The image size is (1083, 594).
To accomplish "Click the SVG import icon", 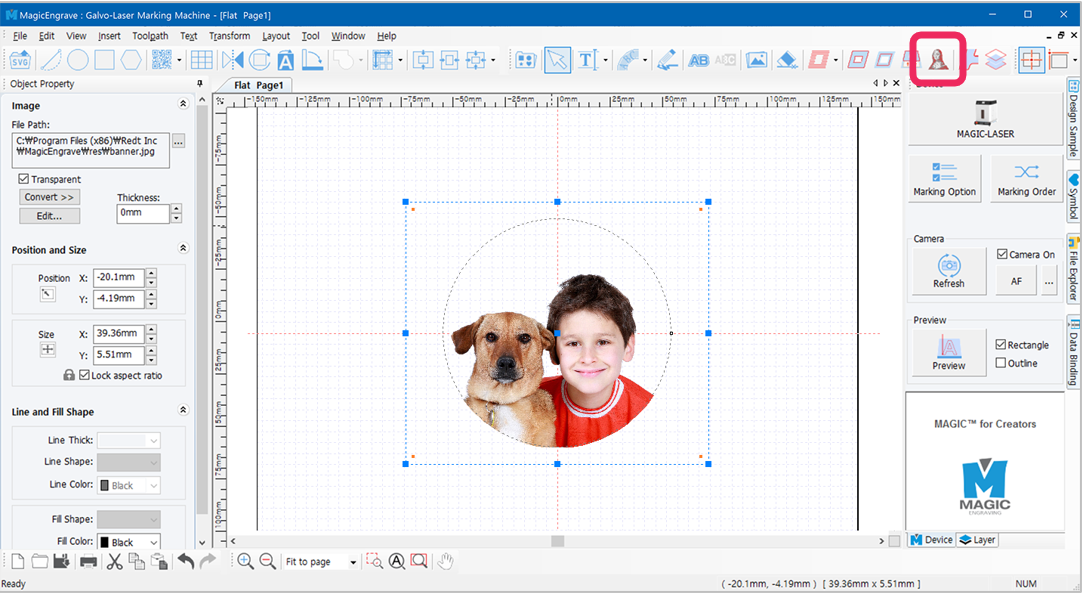I will tap(20, 61).
